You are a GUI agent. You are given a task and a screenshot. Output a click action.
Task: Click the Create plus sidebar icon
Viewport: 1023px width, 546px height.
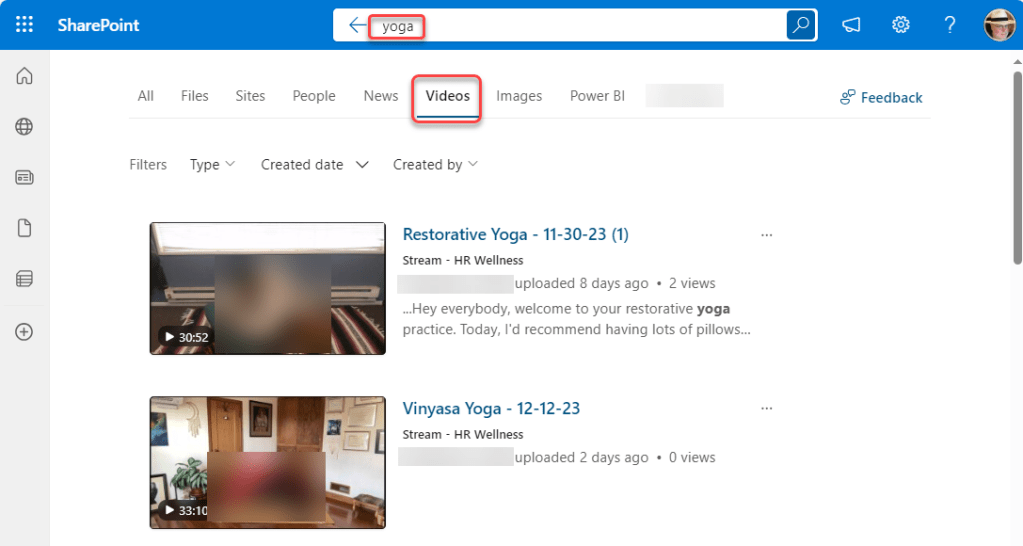tap(25, 332)
